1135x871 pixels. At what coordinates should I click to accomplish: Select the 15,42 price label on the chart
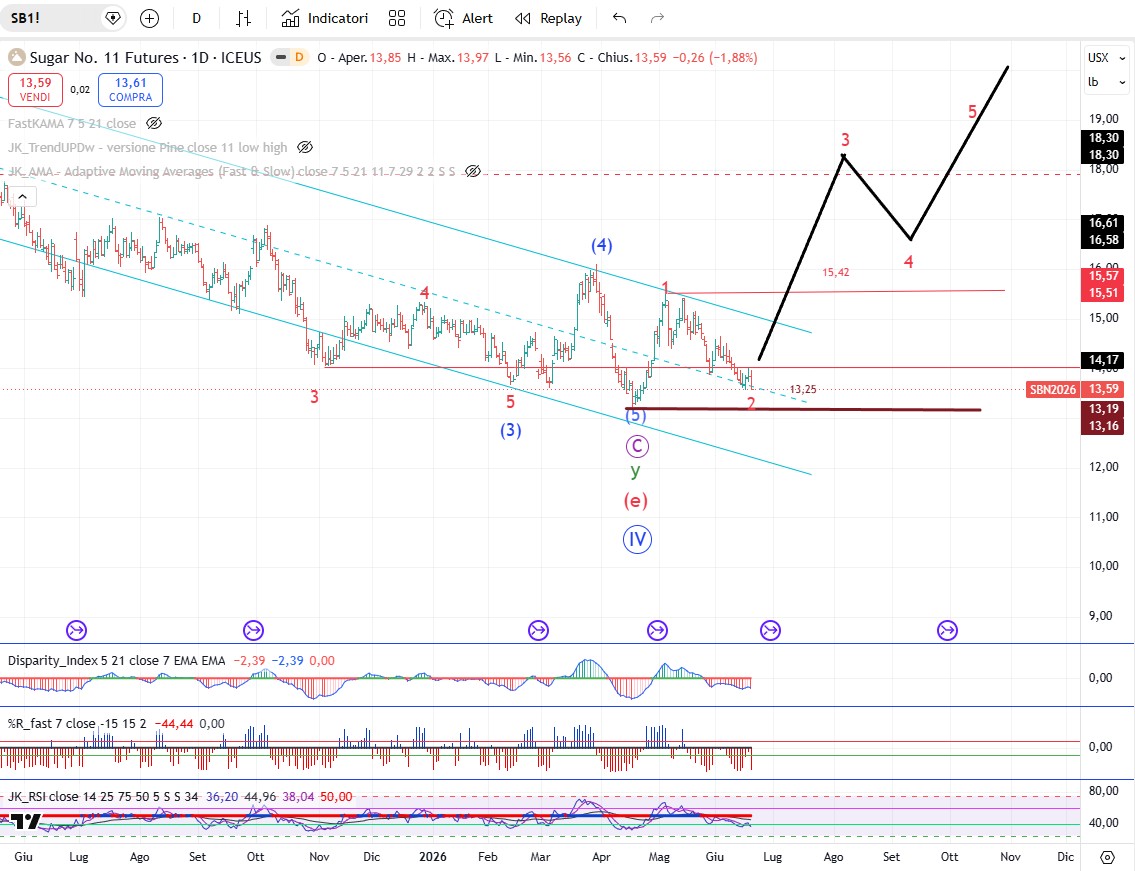tap(835, 272)
